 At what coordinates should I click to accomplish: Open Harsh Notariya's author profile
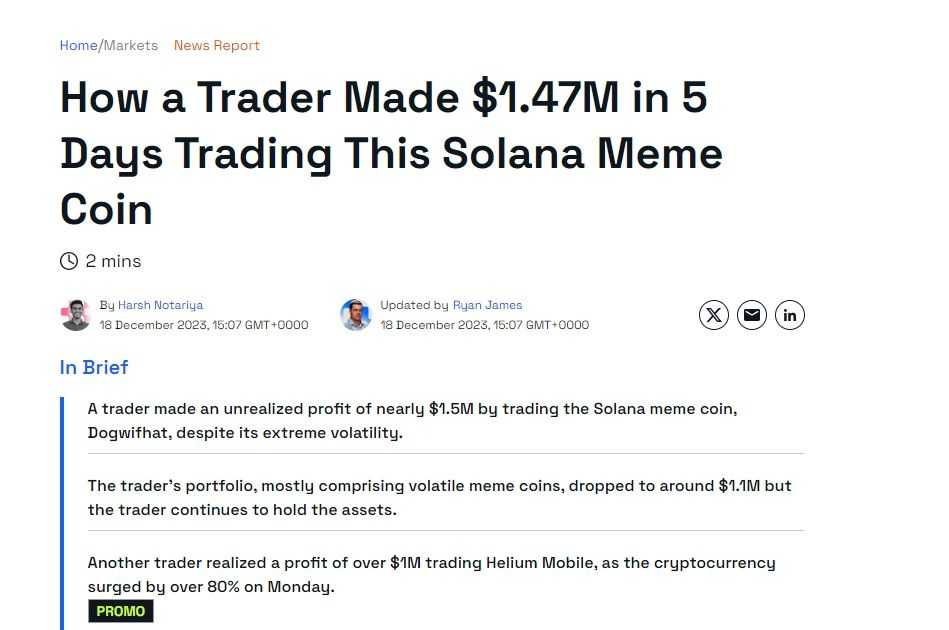click(x=161, y=305)
